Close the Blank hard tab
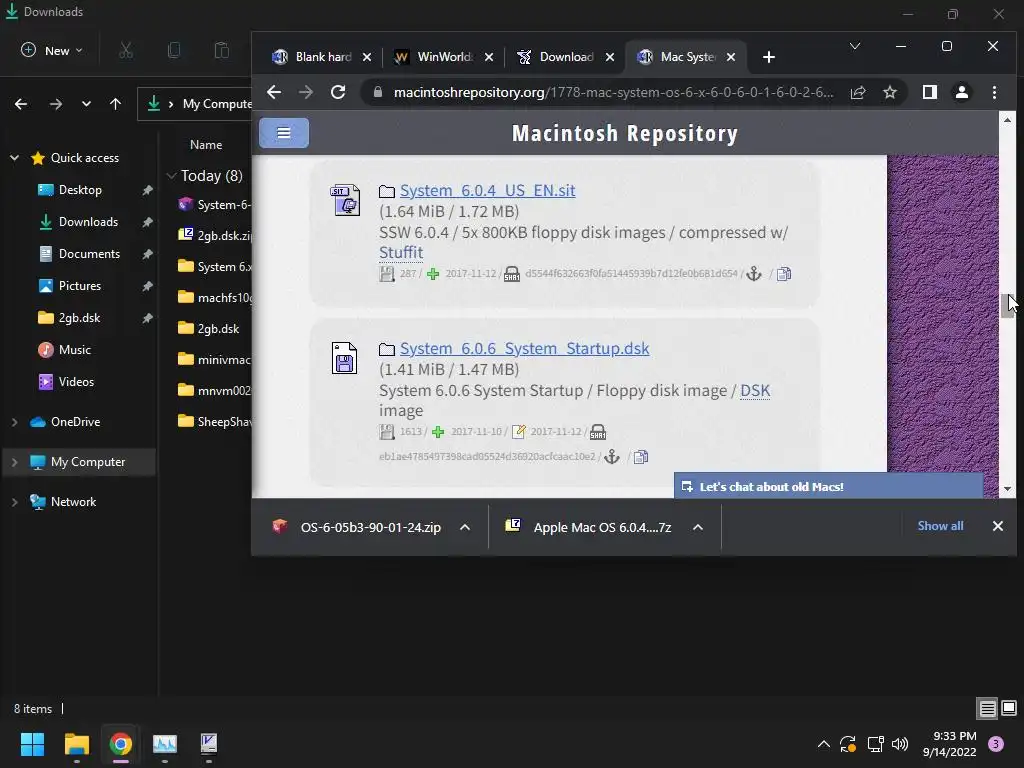This screenshot has height=768, width=1024. pos(367,57)
